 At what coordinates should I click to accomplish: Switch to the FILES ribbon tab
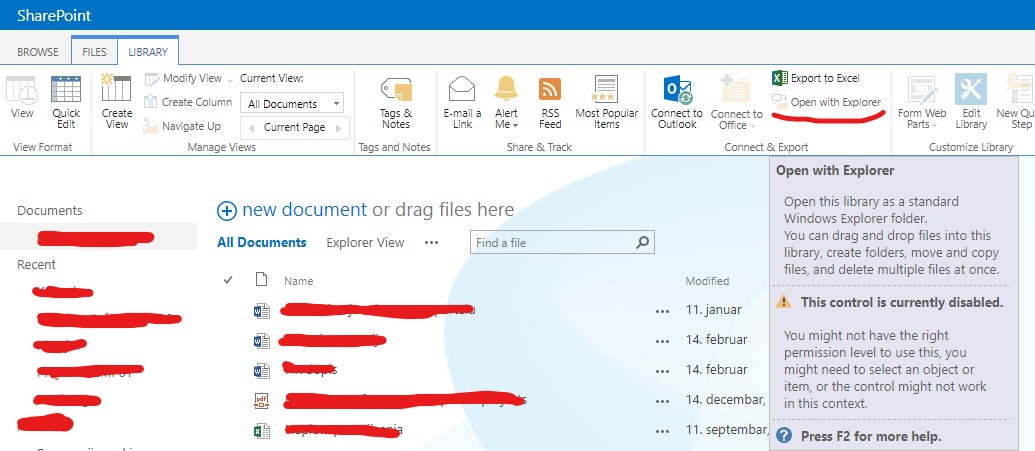click(x=94, y=52)
